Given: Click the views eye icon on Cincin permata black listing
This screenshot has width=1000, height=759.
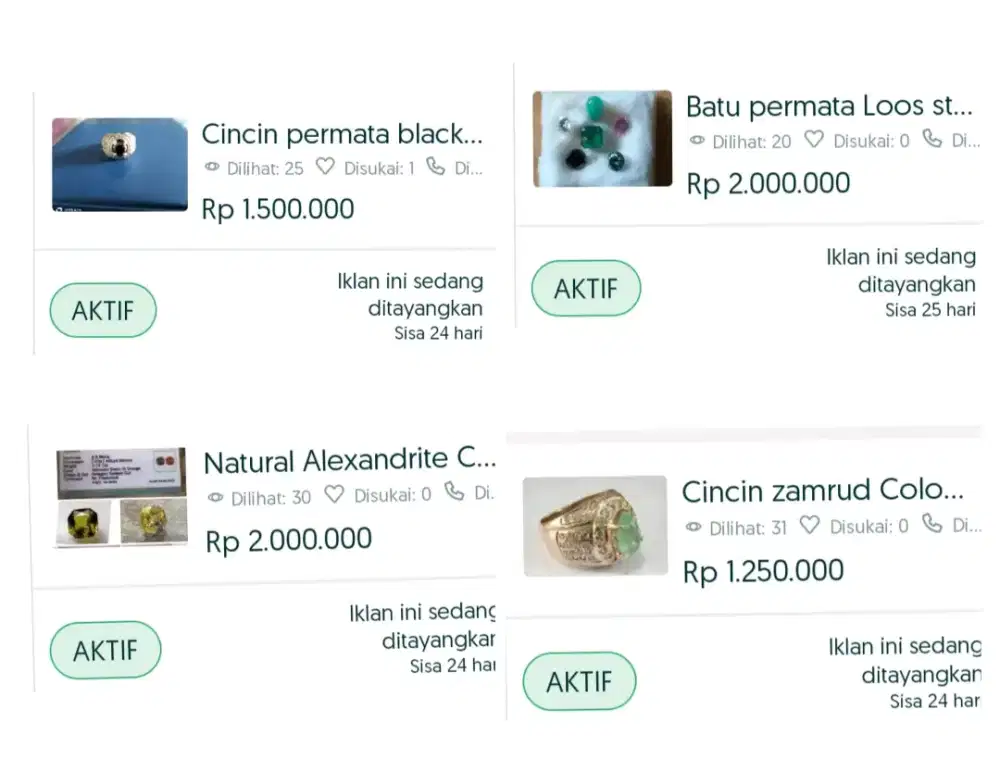Looking at the screenshot, I should pyautogui.click(x=214, y=168).
